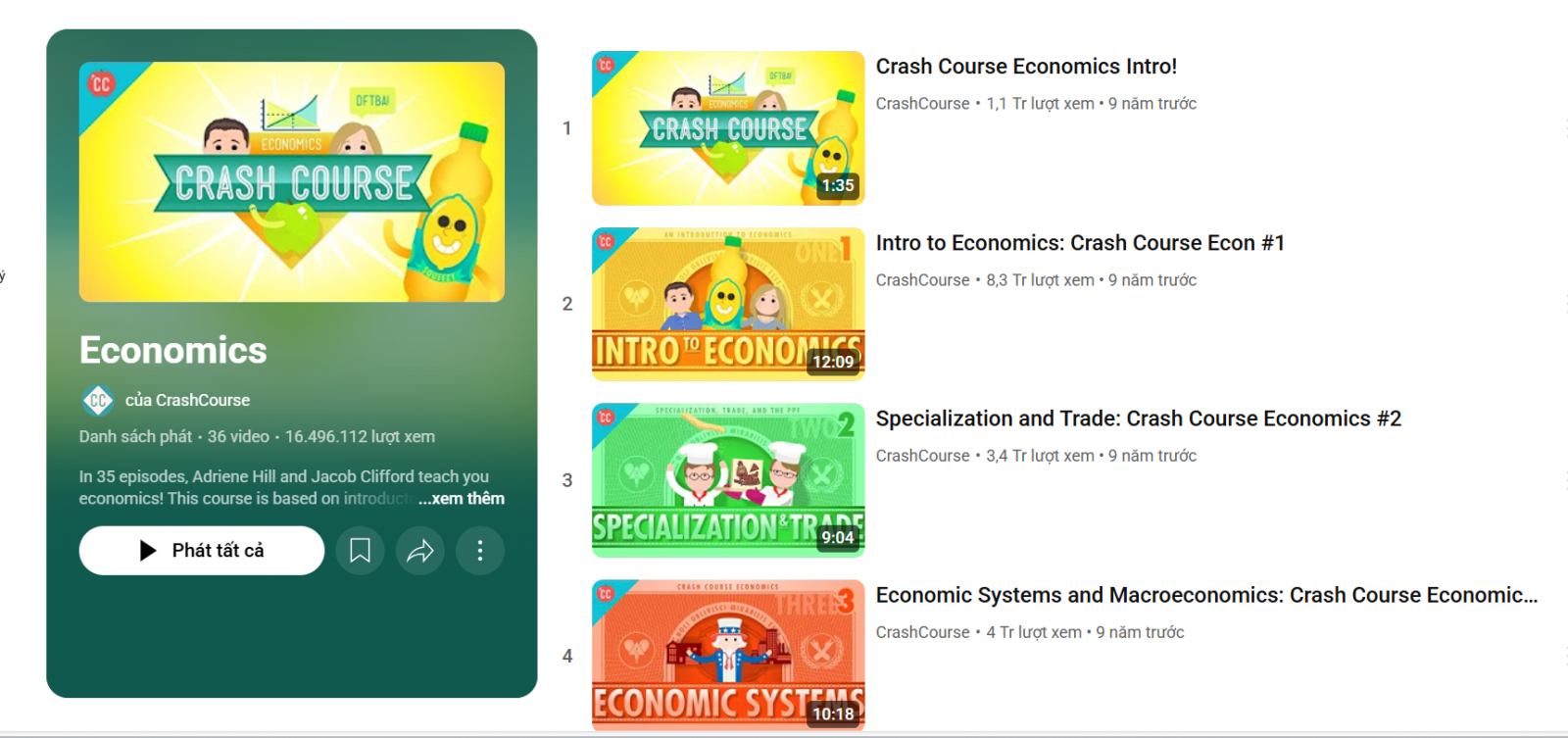Click the CrashCourse channel avatar icon

(x=97, y=400)
